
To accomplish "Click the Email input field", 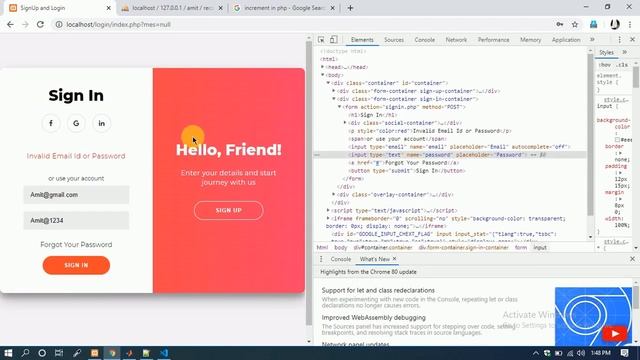I will click(x=76, y=195).
